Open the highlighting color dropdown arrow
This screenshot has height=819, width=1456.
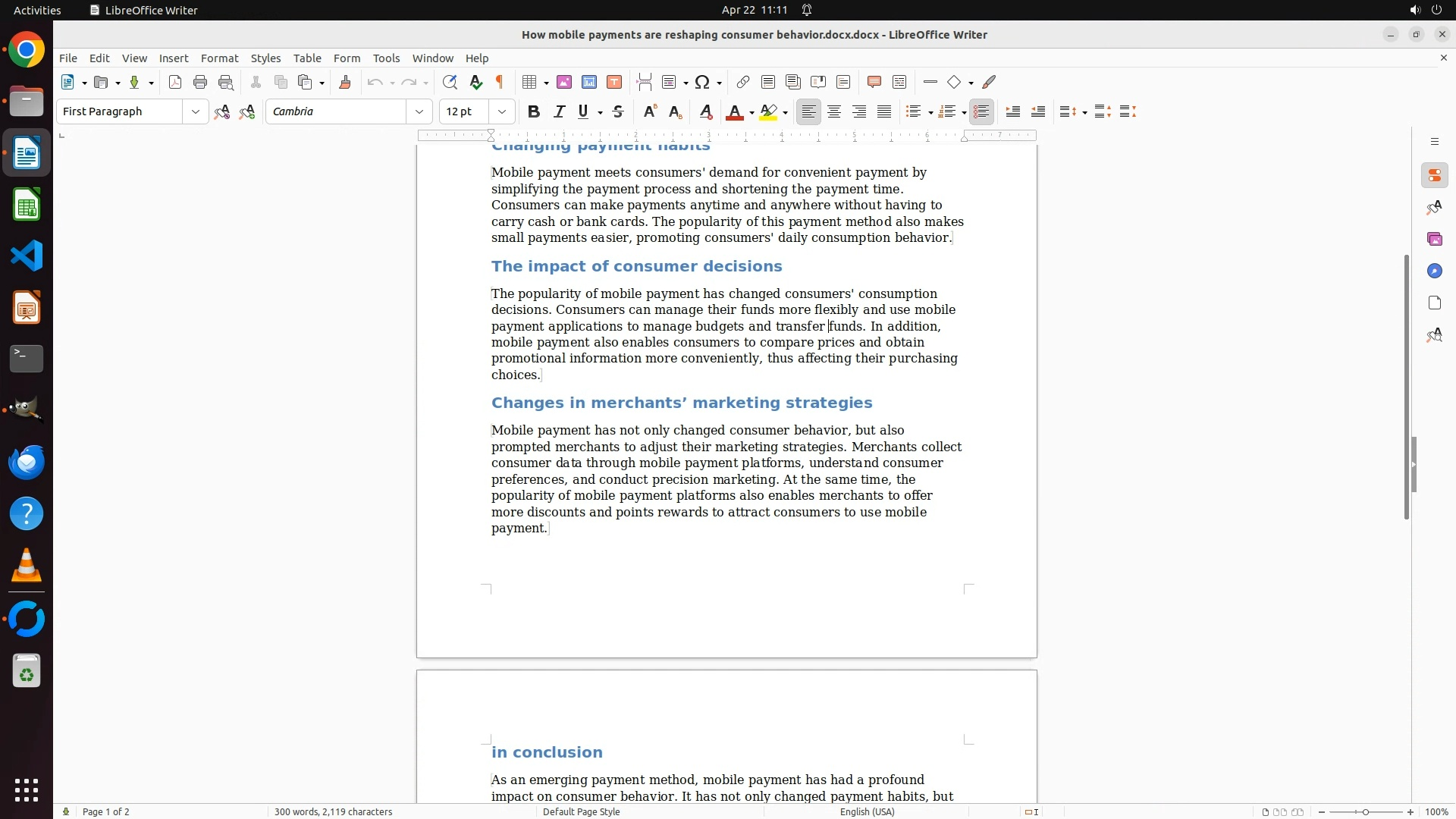click(x=785, y=113)
